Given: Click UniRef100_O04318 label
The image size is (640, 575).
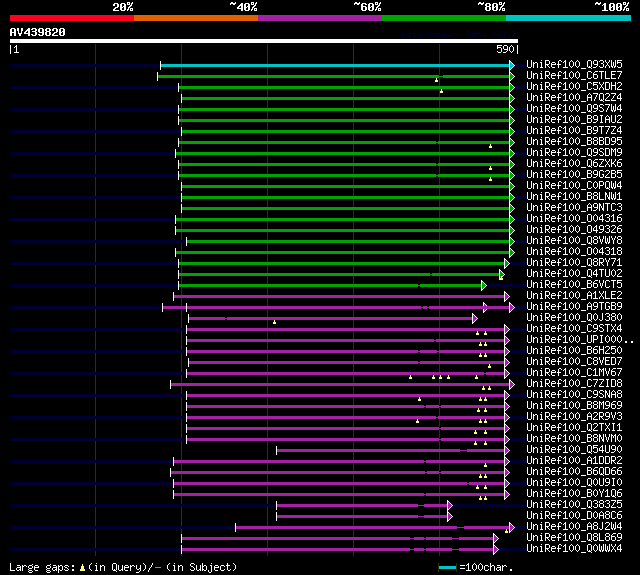Looking at the screenshot, I should pyautogui.click(x=574, y=252).
